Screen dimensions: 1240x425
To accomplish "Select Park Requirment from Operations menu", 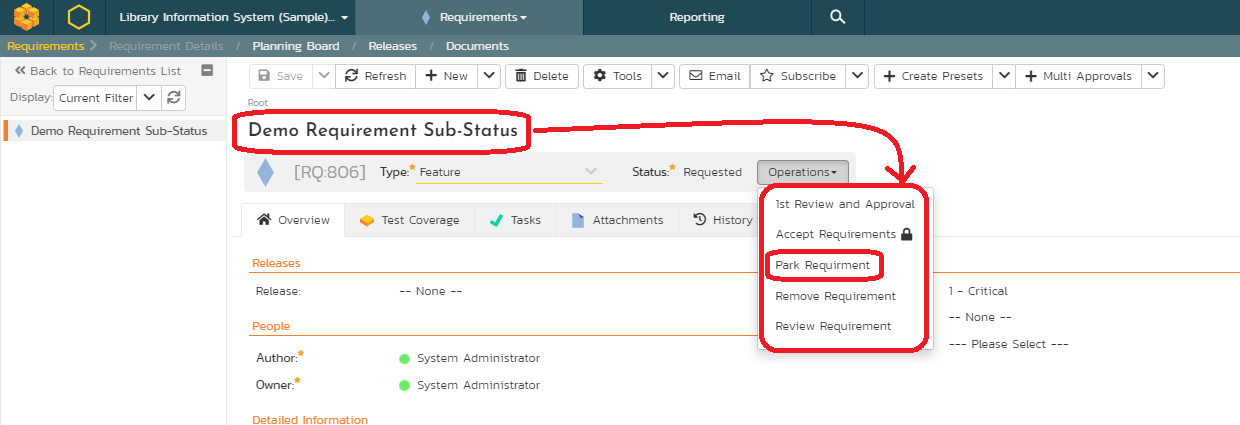I will coord(822,266).
